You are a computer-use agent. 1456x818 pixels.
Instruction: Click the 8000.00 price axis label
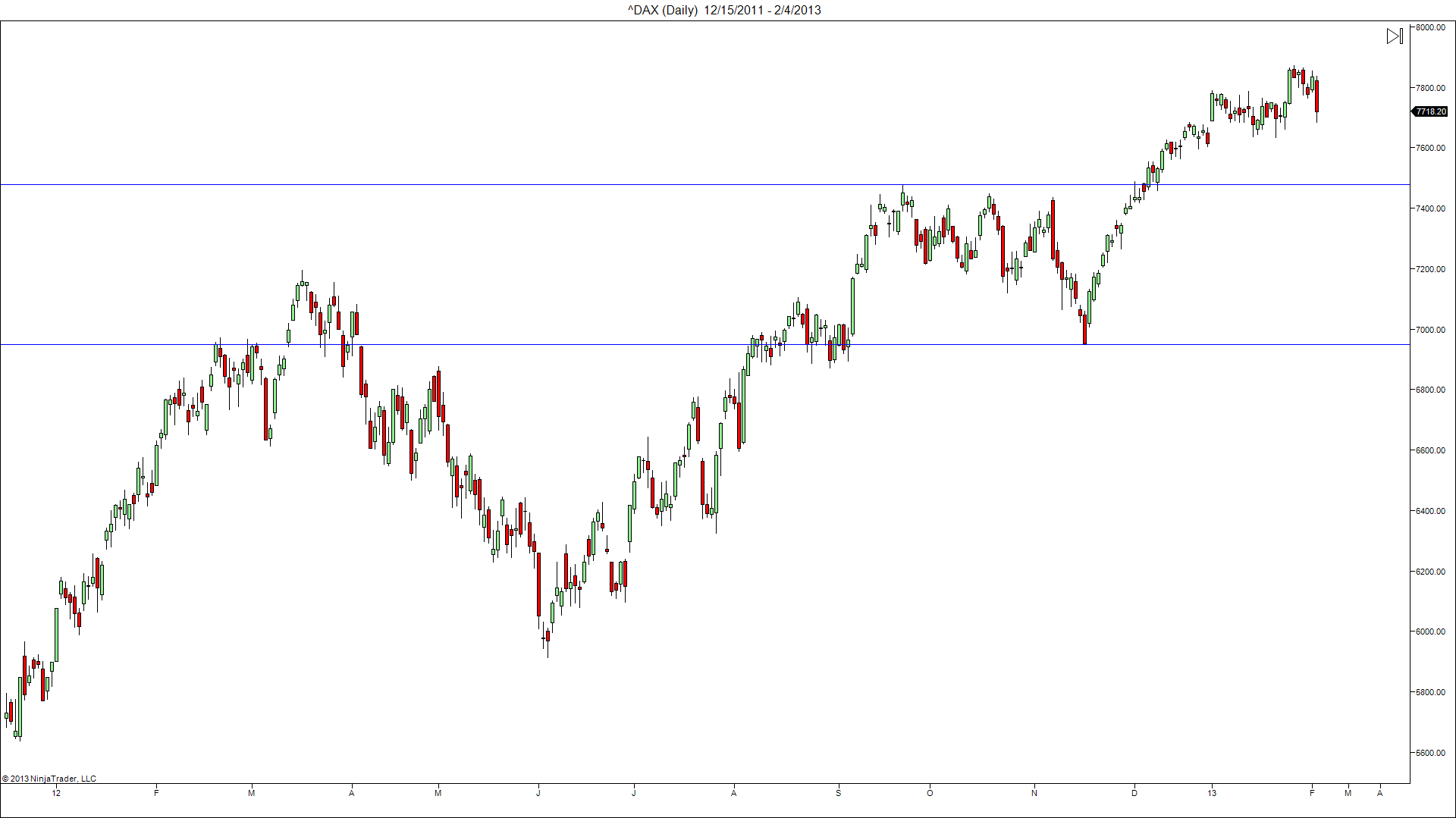[1430, 27]
